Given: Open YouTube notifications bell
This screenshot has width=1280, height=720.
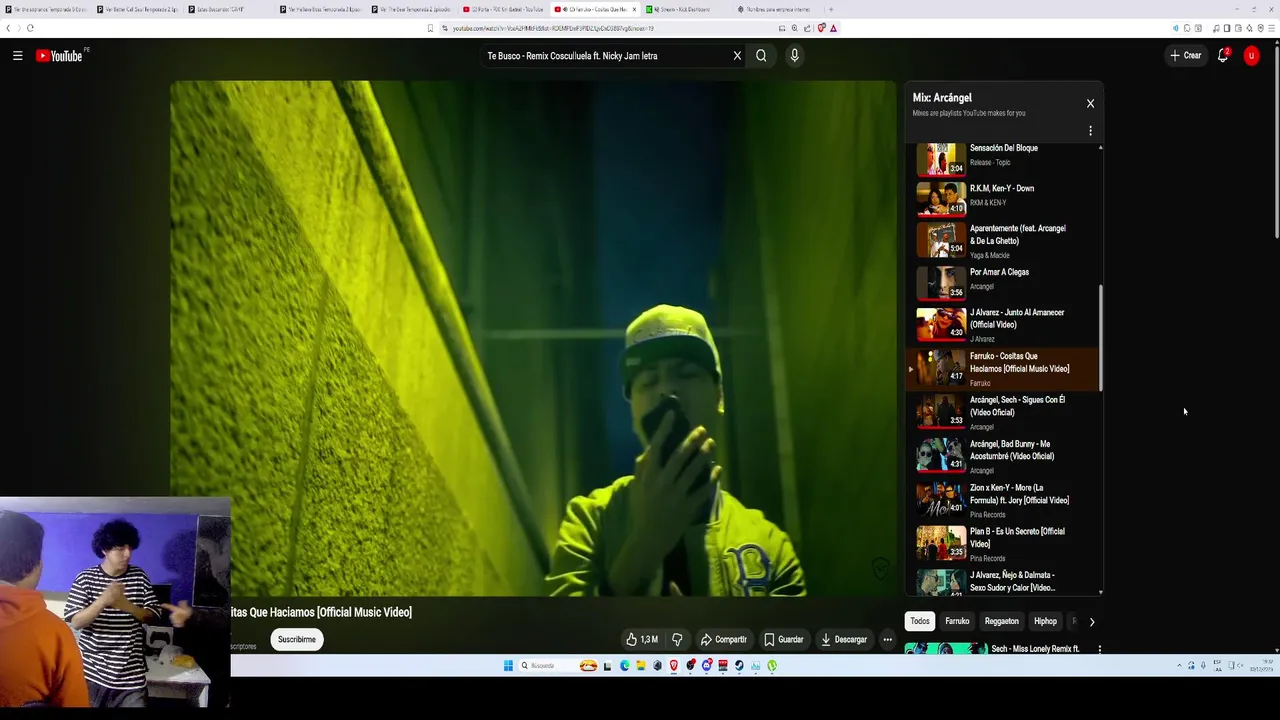Looking at the screenshot, I should pos(1222,56).
